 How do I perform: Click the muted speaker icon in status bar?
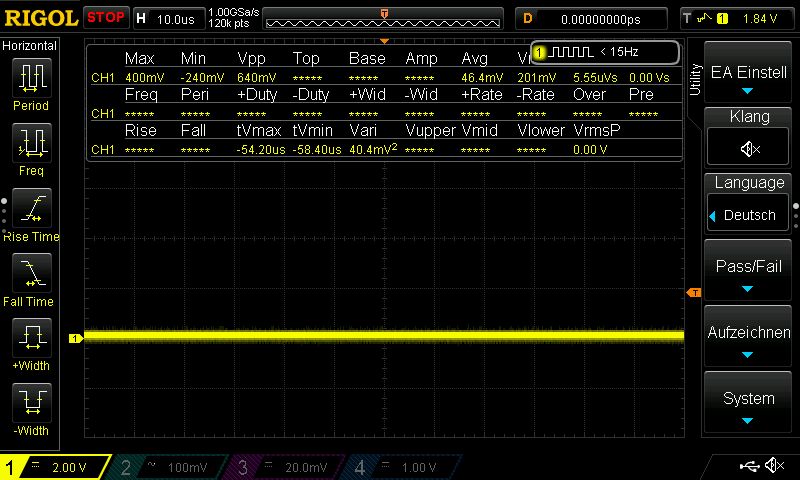click(774, 466)
